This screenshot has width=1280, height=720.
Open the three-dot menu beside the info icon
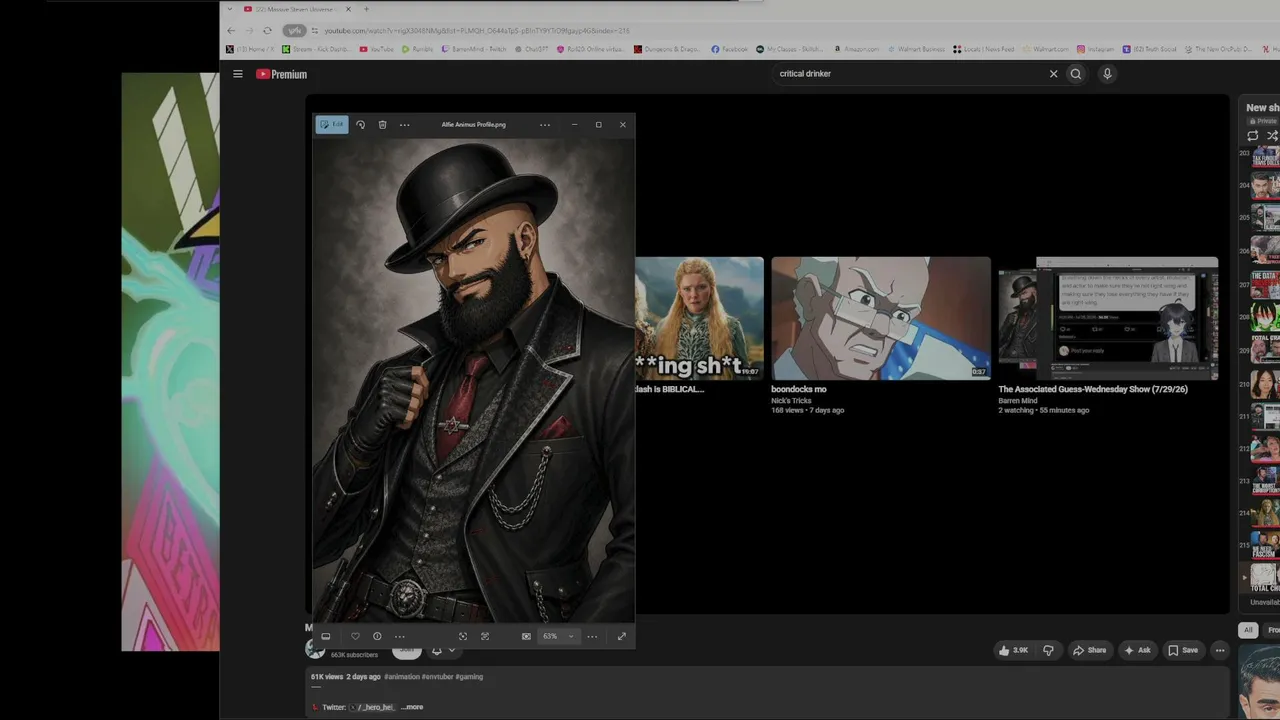pyautogui.click(x=399, y=636)
